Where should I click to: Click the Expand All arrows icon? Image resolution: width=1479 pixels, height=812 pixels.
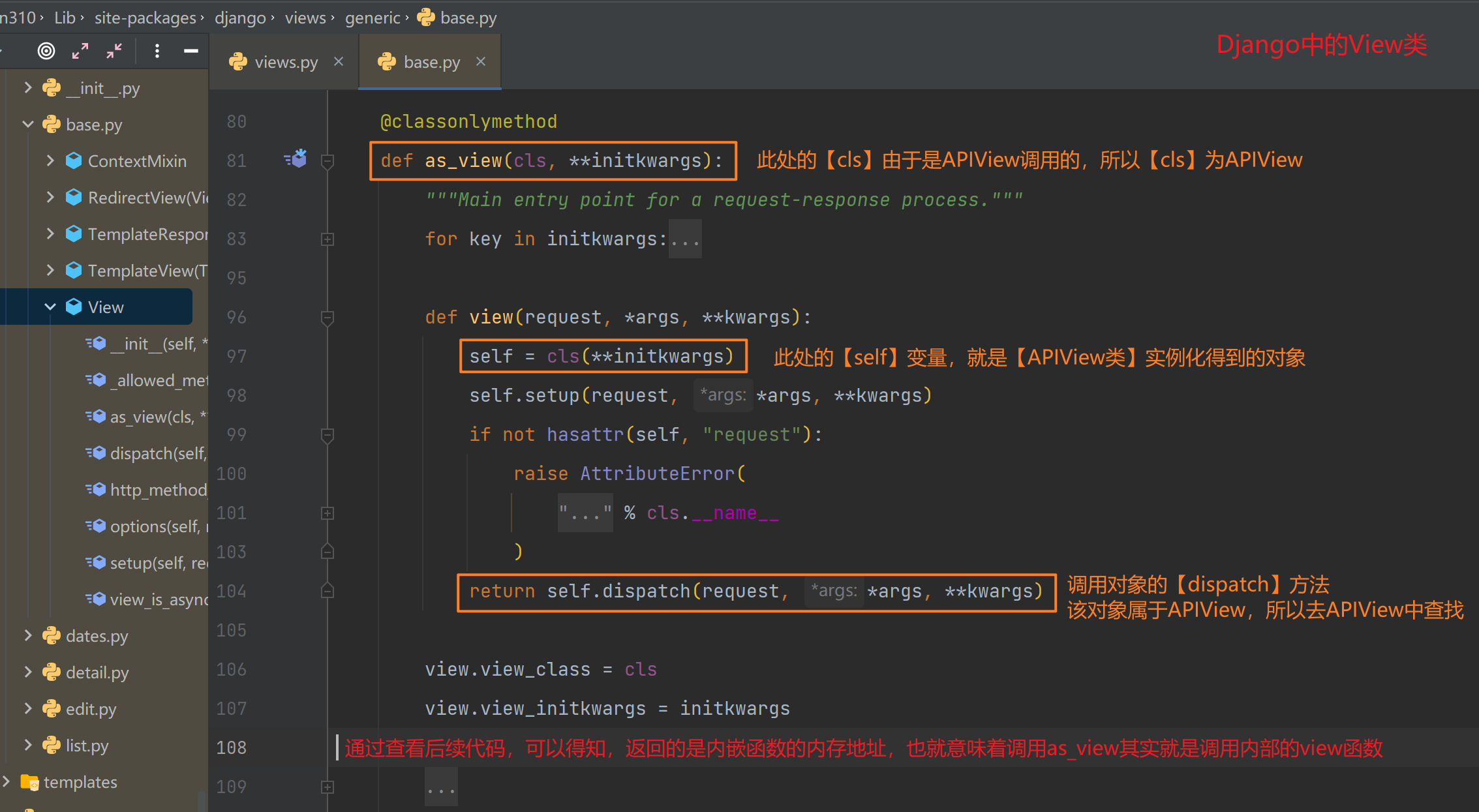tap(80, 51)
